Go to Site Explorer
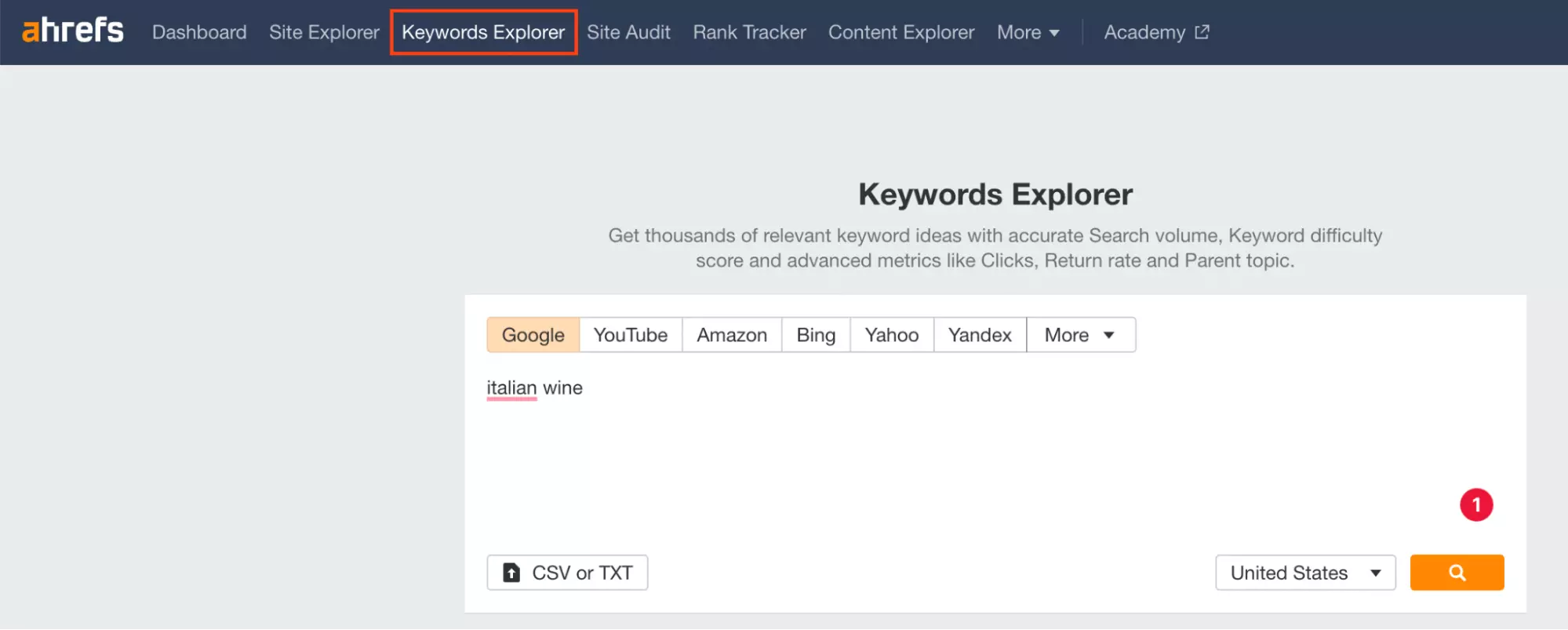 point(324,32)
